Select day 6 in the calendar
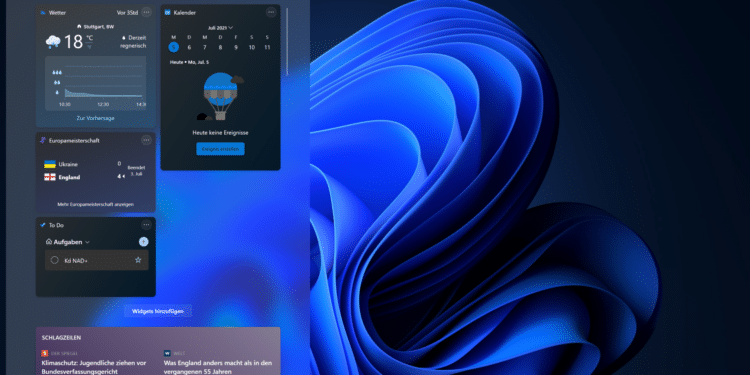The height and width of the screenshot is (375, 750). [189, 47]
